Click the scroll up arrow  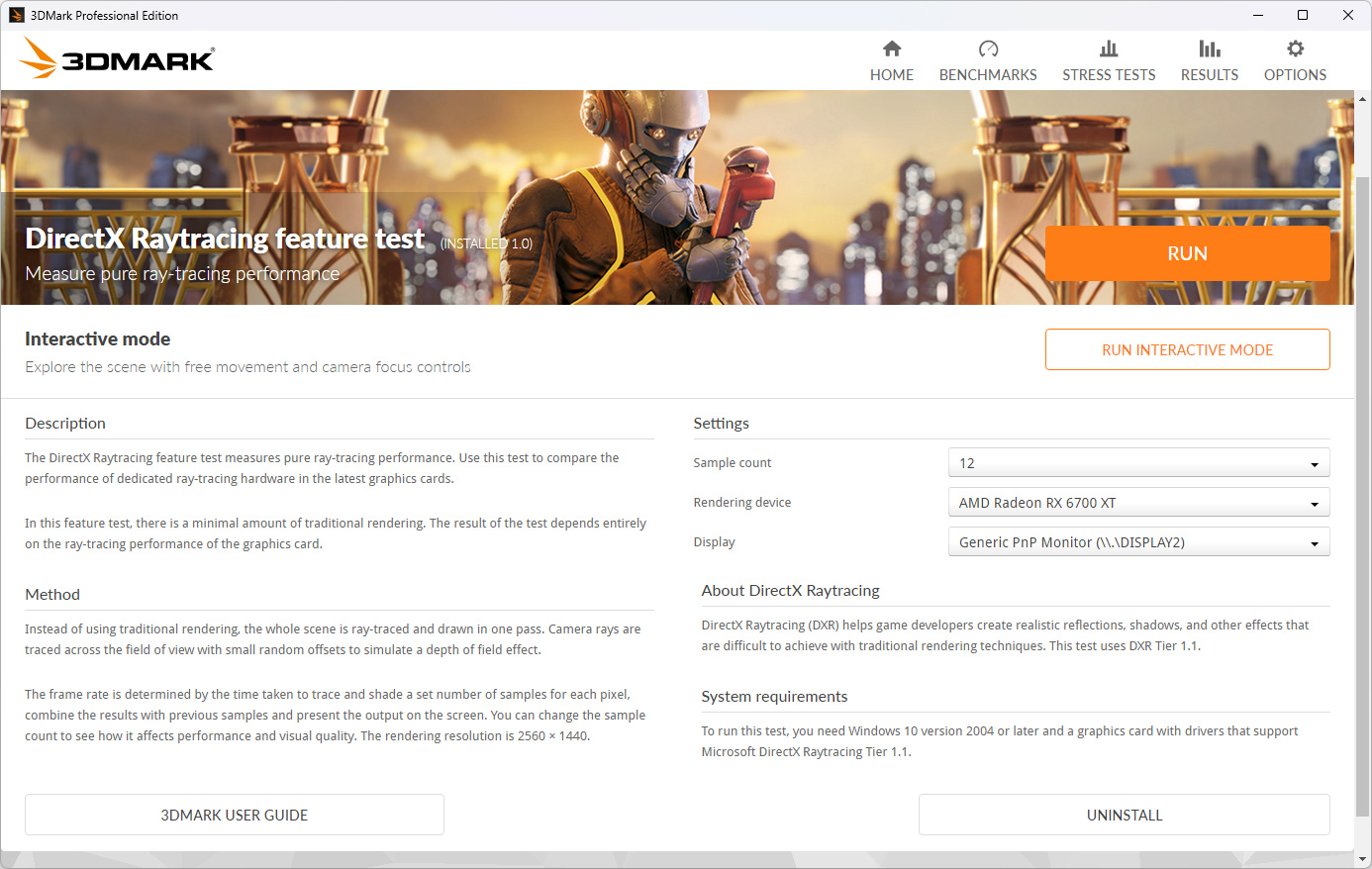pos(1362,99)
